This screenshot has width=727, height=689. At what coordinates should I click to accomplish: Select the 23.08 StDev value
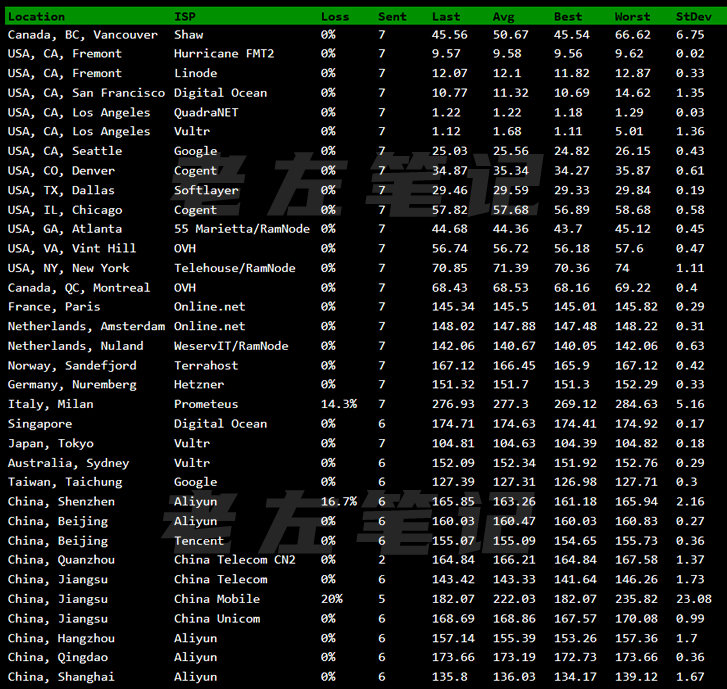tap(693, 599)
